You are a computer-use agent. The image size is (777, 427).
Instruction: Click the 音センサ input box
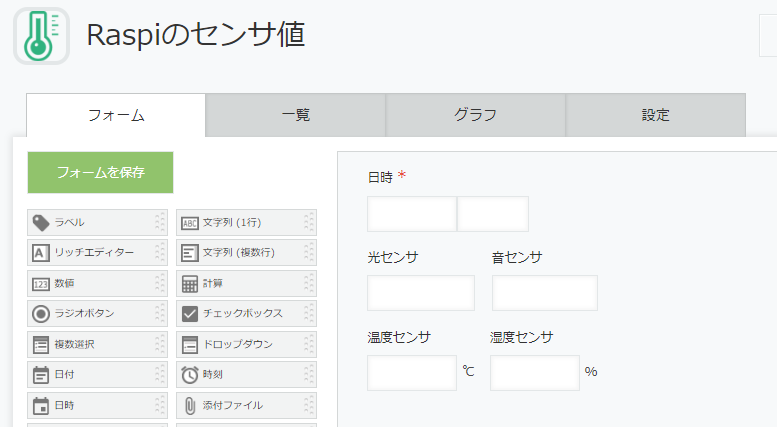[545, 293]
